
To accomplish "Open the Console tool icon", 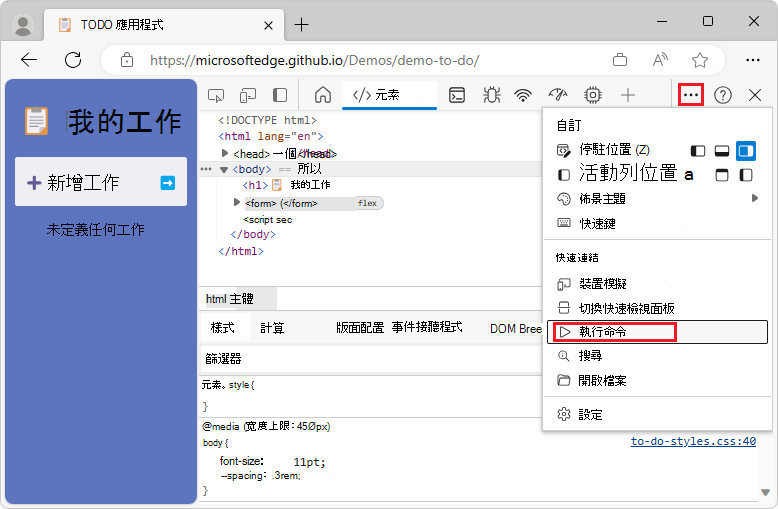I will (x=456, y=95).
